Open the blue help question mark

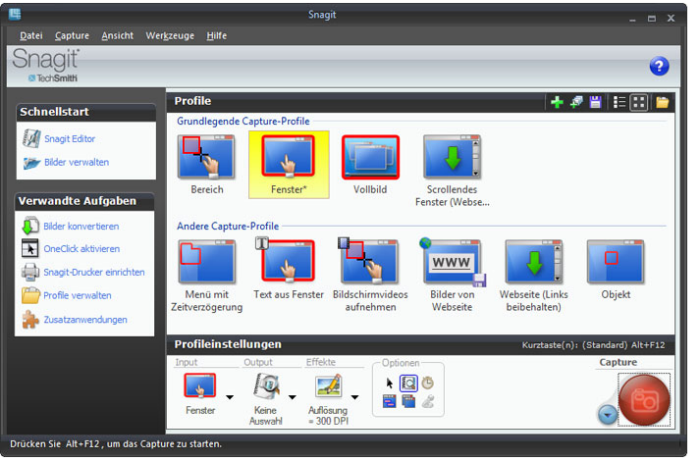(659, 66)
